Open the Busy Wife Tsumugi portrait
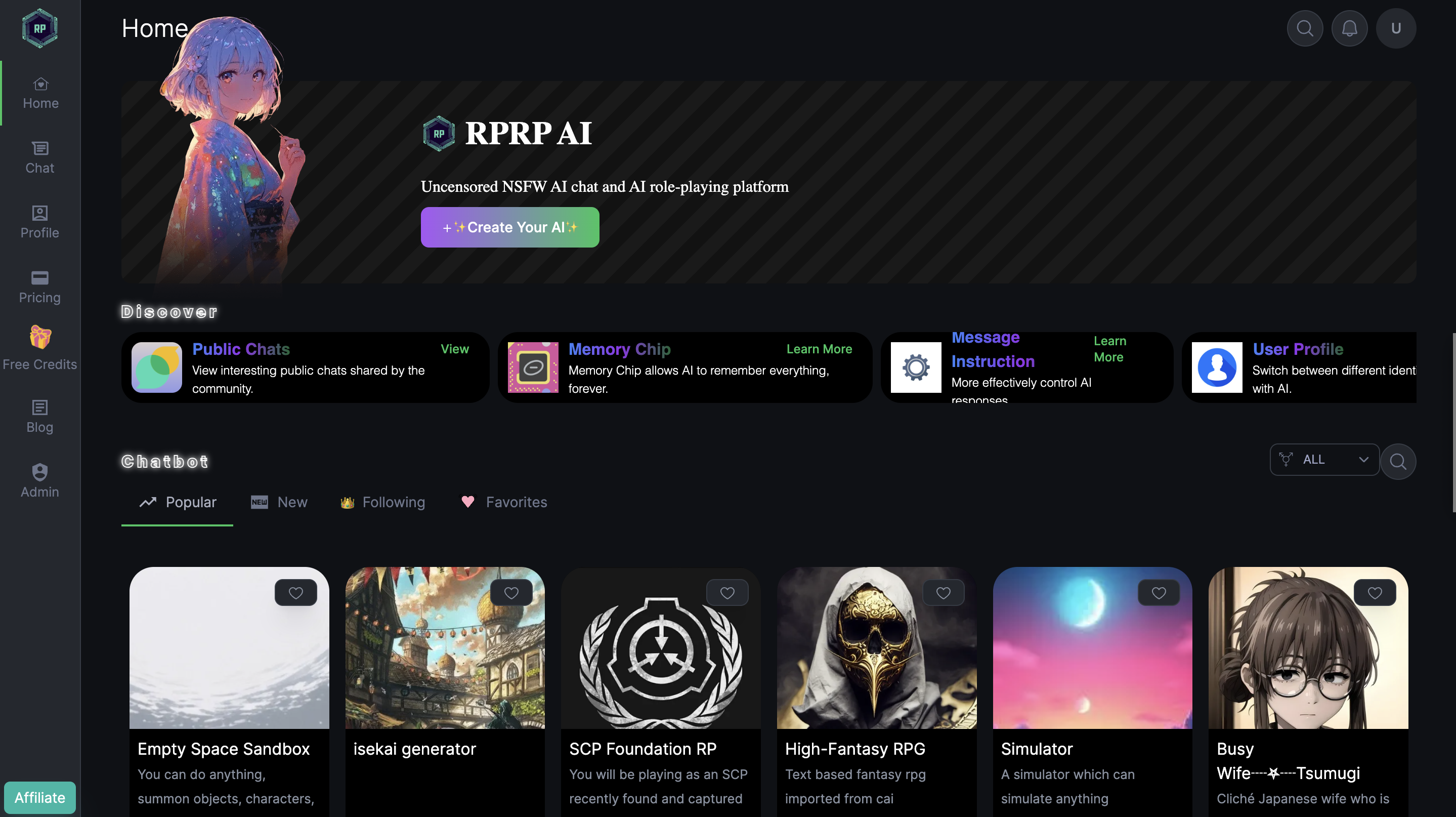This screenshot has width=1456, height=817. pyautogui.click(x=1308, y=648)
